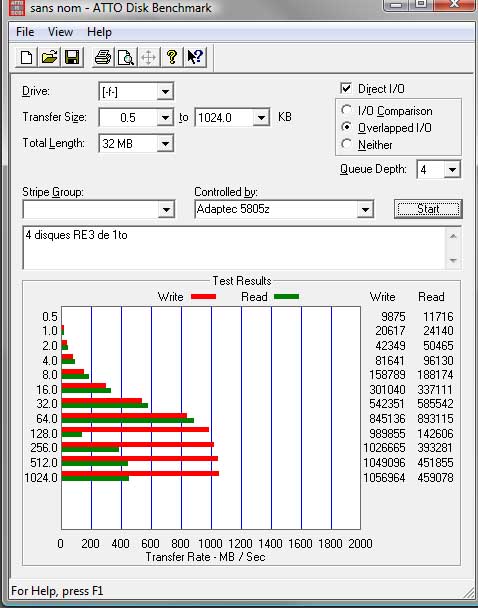Viewport: 478px width, 608px height.
Task: Click the description box scrollbar down arrow
Action: 453,261
